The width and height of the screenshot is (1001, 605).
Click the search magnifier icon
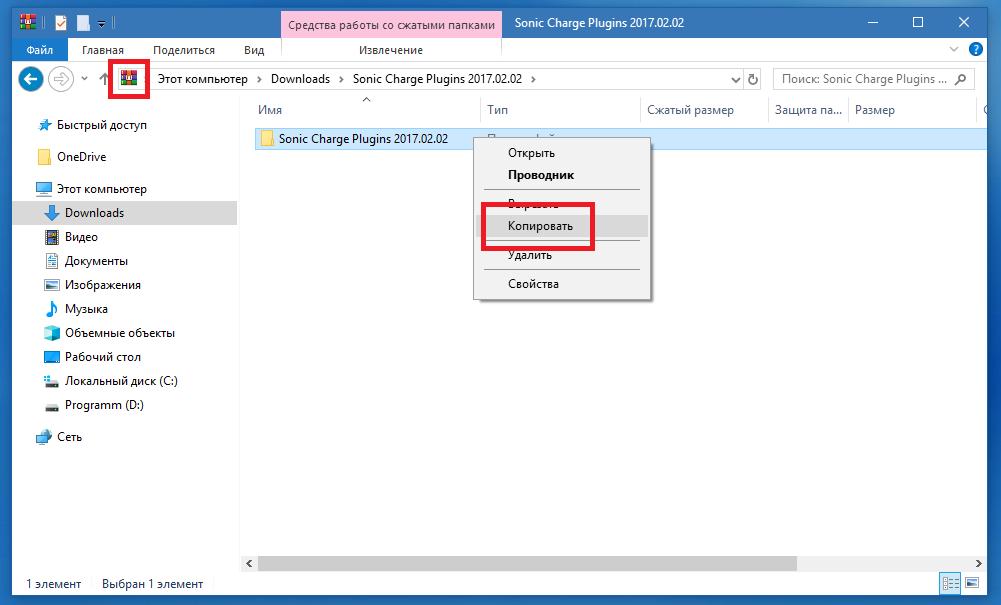coord(960,79)
